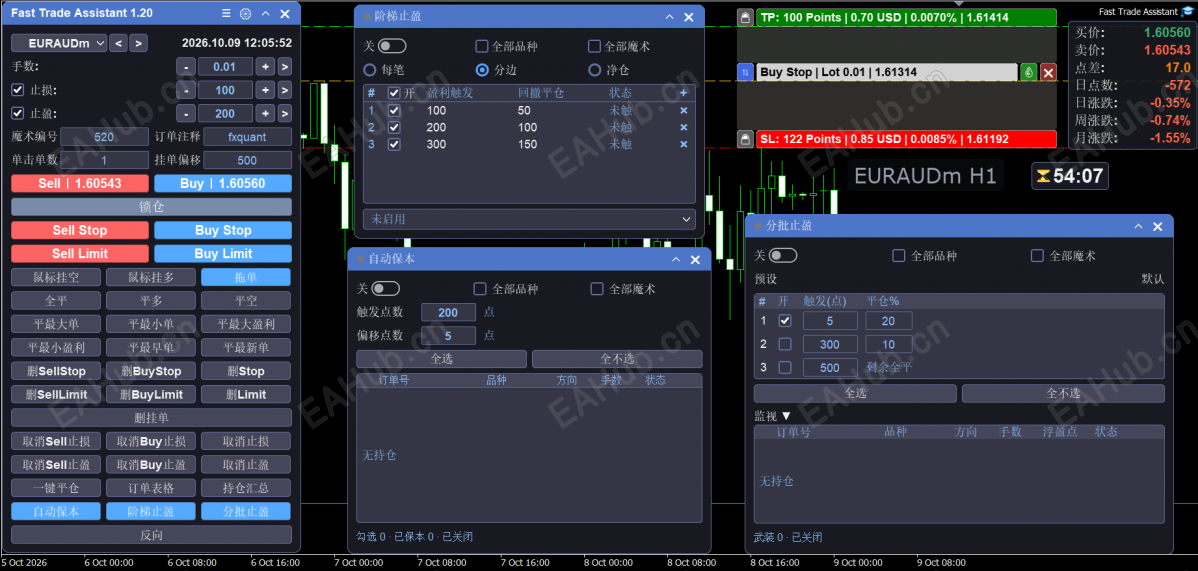The width and height of the screenshot is (1198, 571).
Task: Click the hourglass countdown timer 54:07
Action: [1070, 177]
